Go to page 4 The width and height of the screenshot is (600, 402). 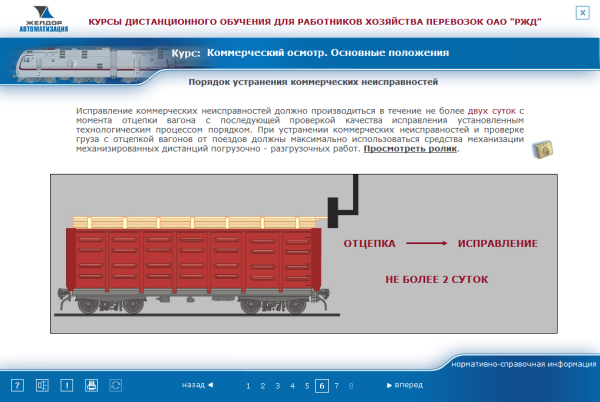[292, 386]
